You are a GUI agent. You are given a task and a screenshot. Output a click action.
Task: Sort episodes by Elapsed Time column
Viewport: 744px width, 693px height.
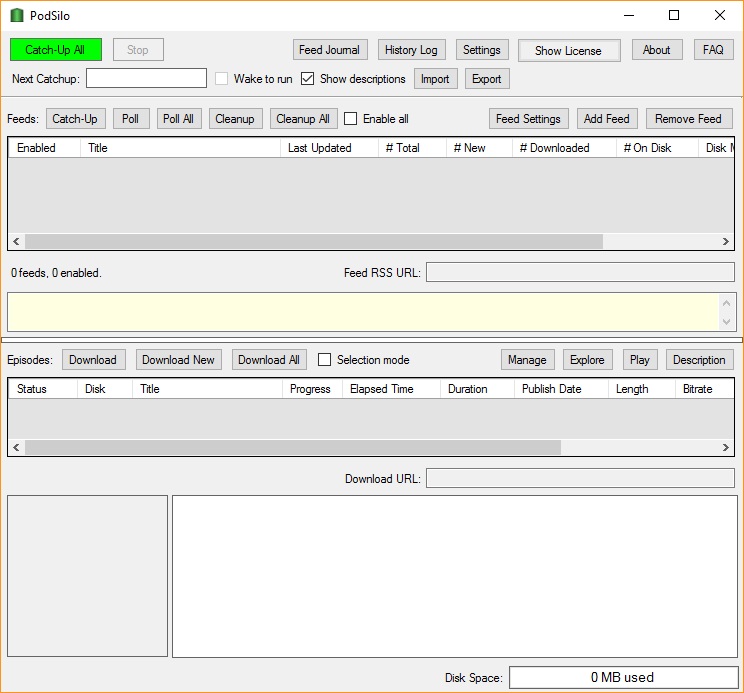[391, 389]
